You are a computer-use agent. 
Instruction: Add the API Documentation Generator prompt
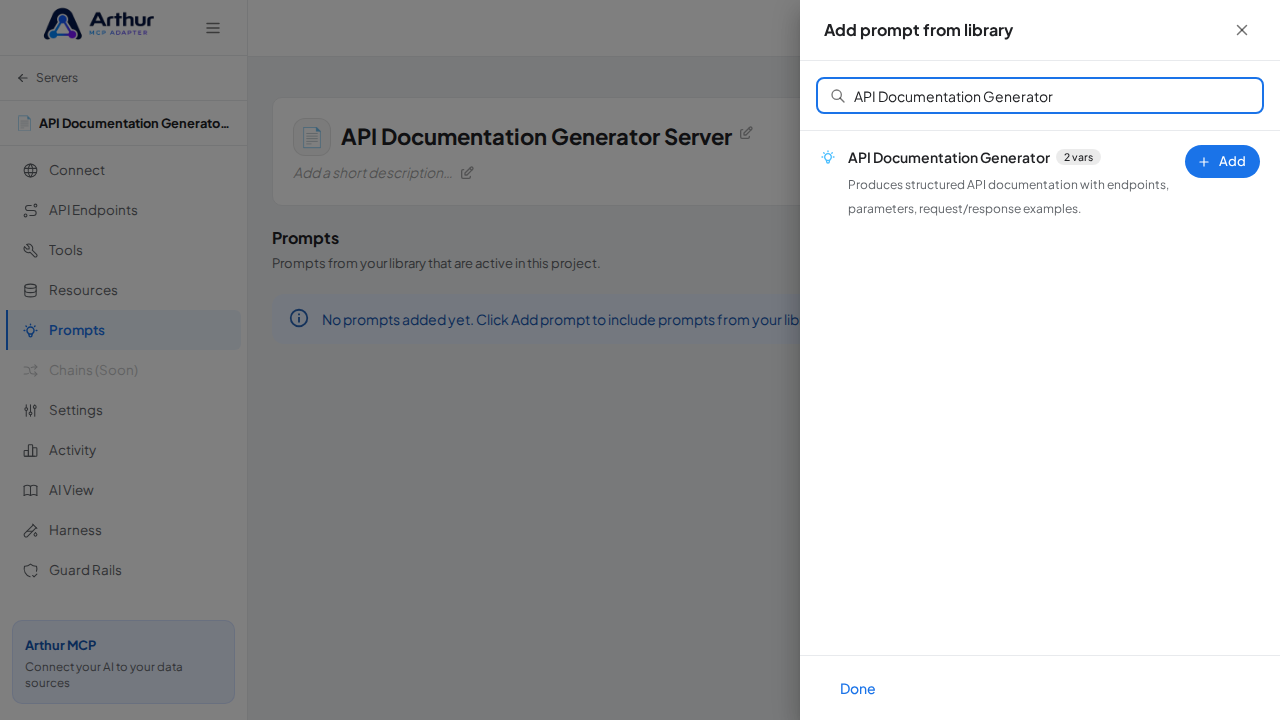(1222, 161)
